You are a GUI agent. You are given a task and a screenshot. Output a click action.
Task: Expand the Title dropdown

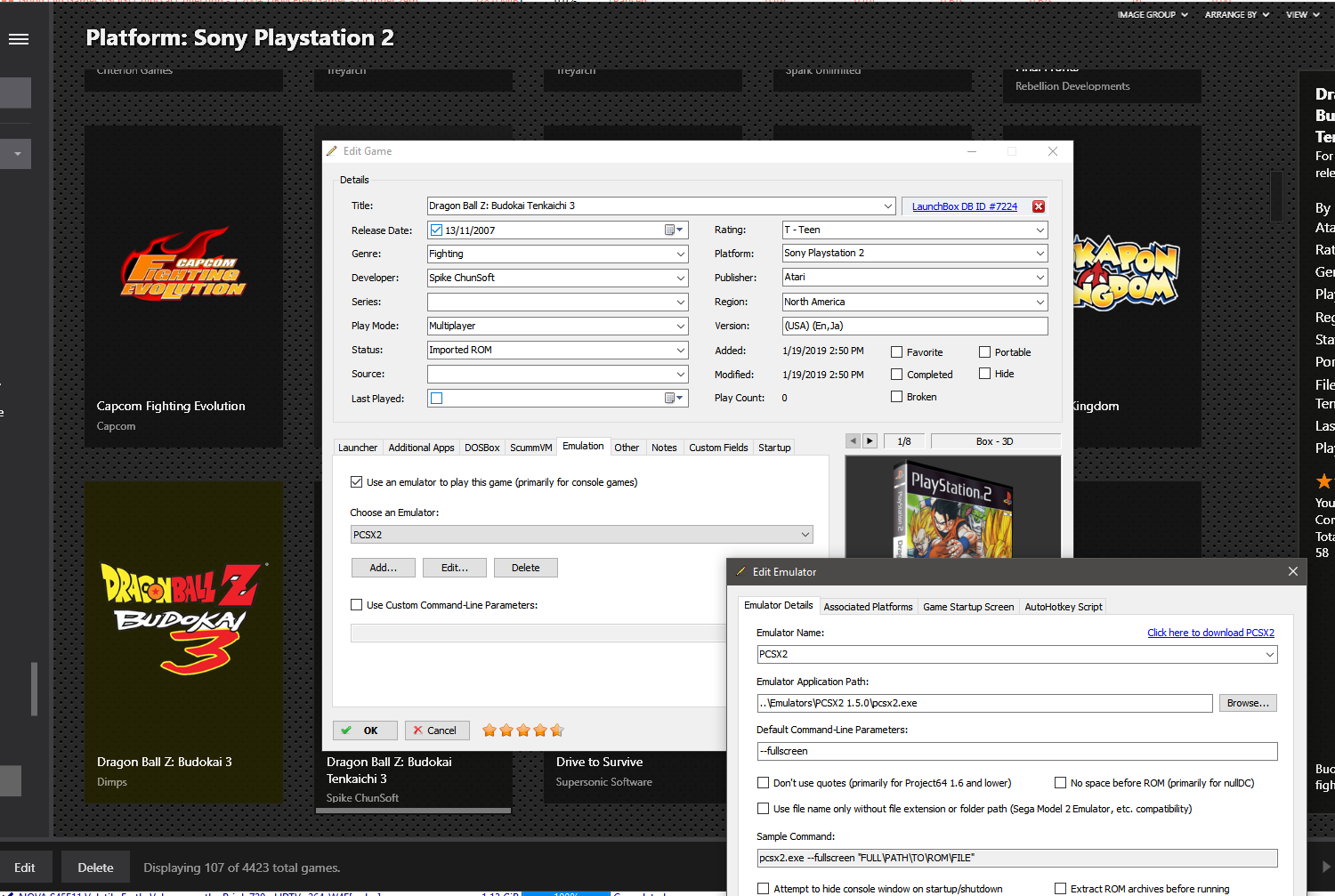(887, 206)
